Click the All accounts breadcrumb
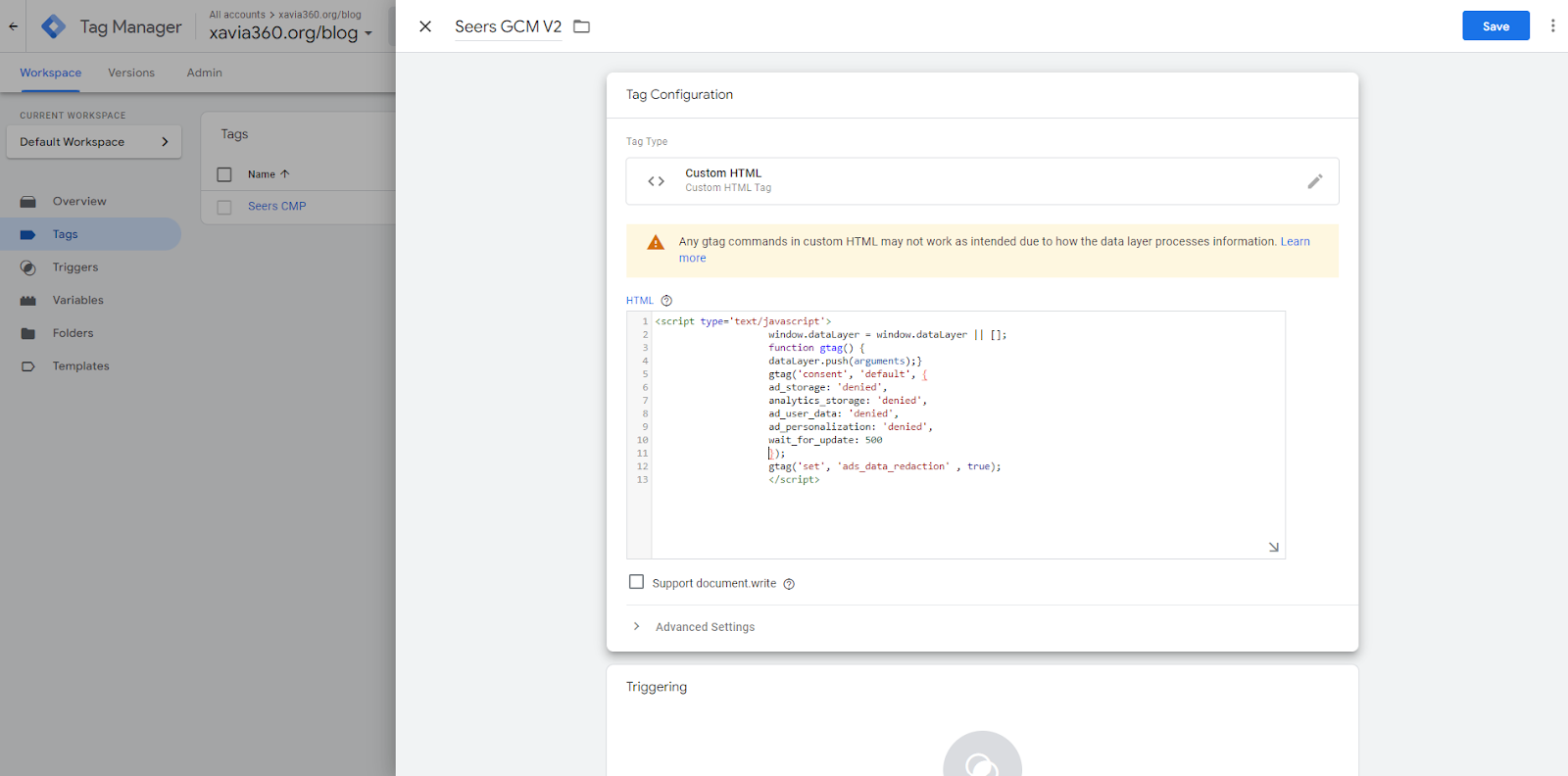This screenshot has width=1568, height=776. [x=237, y=15]
